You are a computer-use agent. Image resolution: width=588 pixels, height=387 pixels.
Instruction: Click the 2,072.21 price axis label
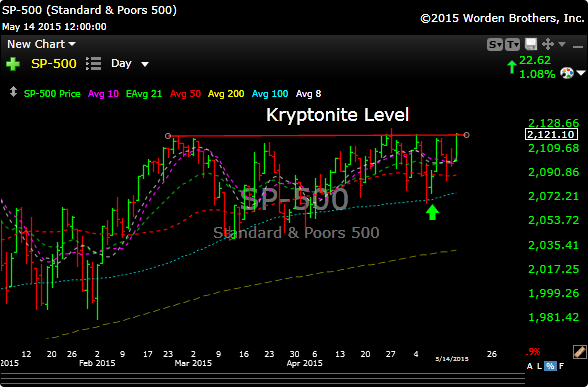554,196
